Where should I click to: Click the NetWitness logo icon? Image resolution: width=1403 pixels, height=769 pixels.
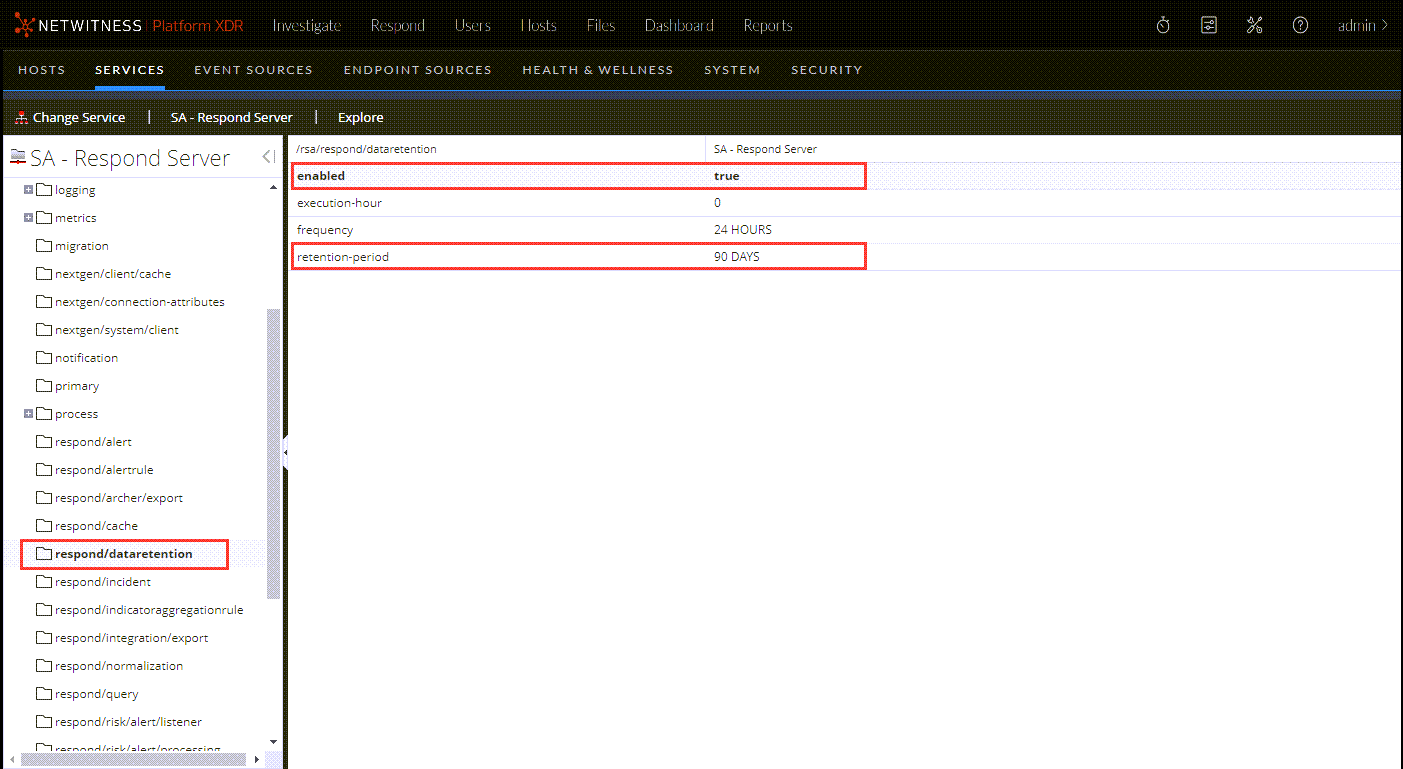point(25,25)
